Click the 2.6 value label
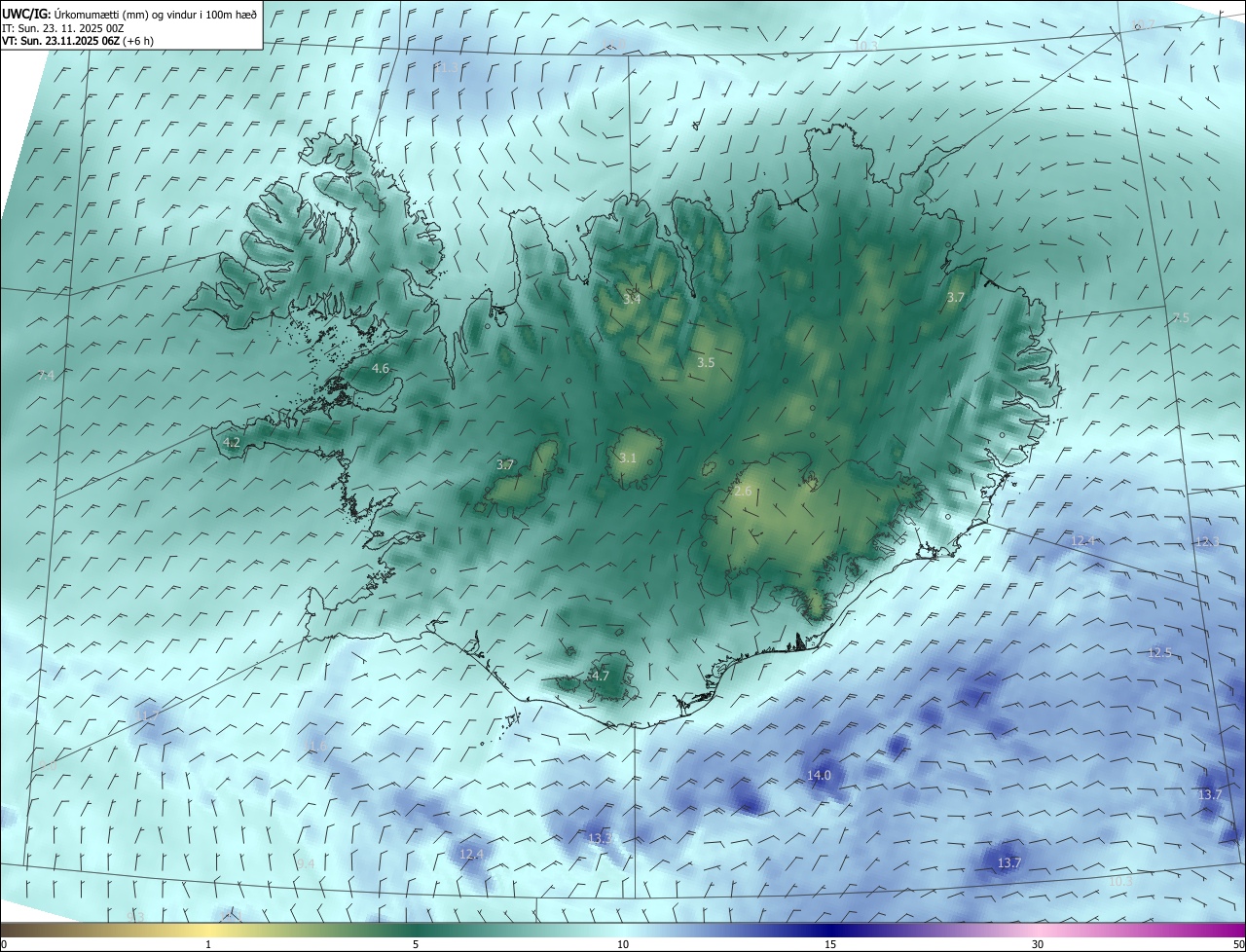The height and width of the screenshot is (952, 1246). pos(743,492)
